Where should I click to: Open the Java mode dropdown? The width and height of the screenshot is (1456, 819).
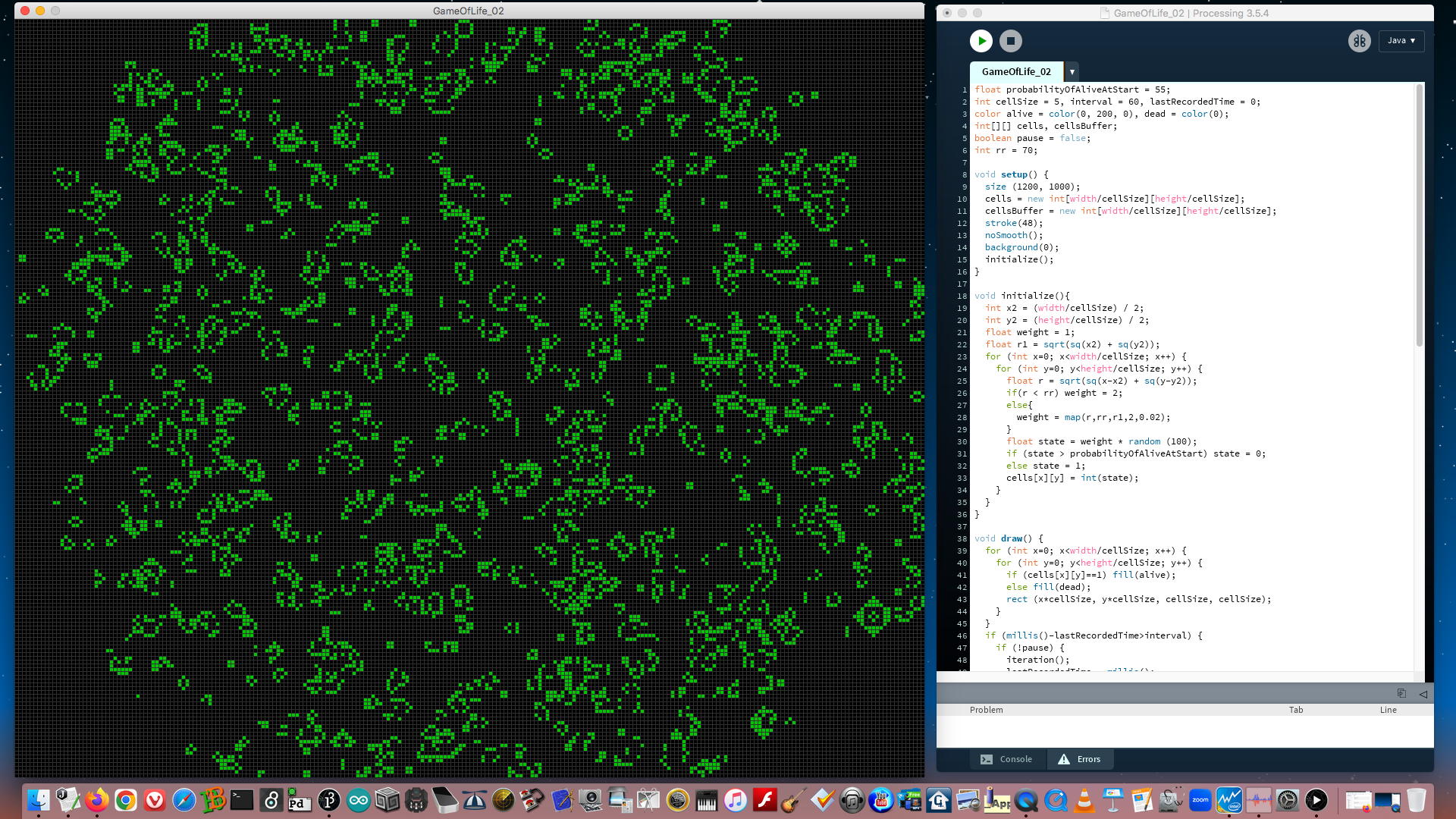tap(1401, 41)
